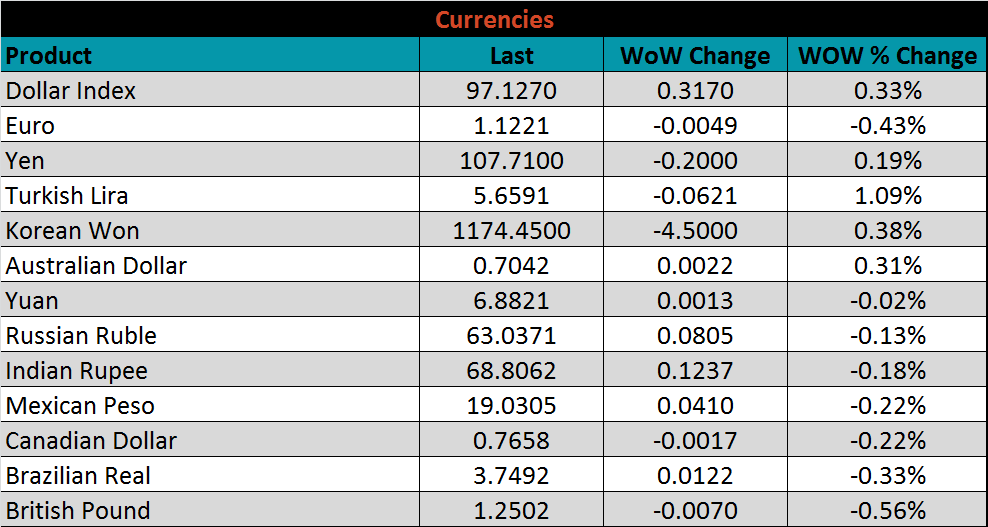Click Brazilian Real percent change -0.33%
The height and width of the screenshot is (527, 988).
pyautogui.click(x=887, y=476)
